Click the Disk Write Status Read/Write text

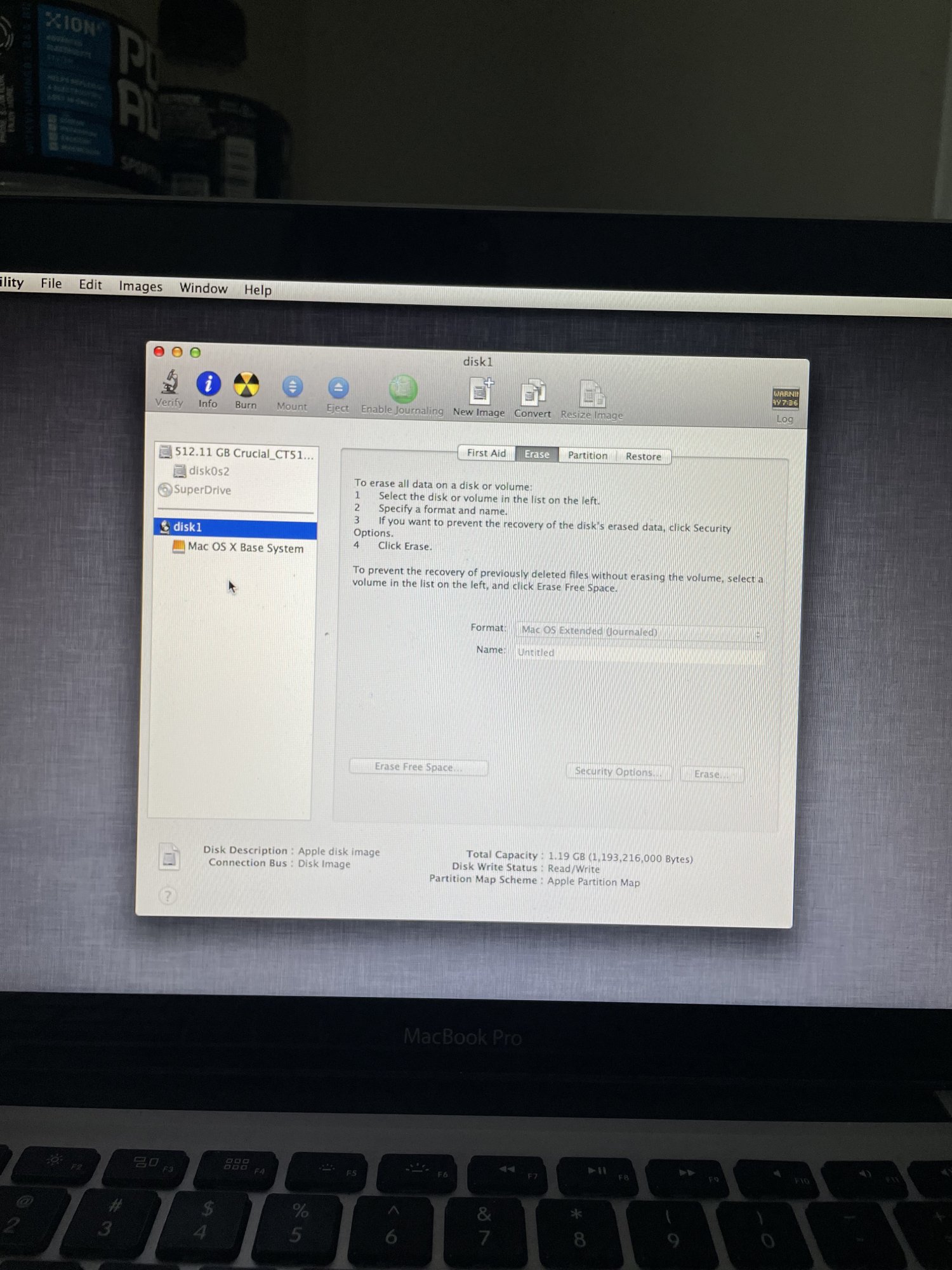tap(574, 869)
